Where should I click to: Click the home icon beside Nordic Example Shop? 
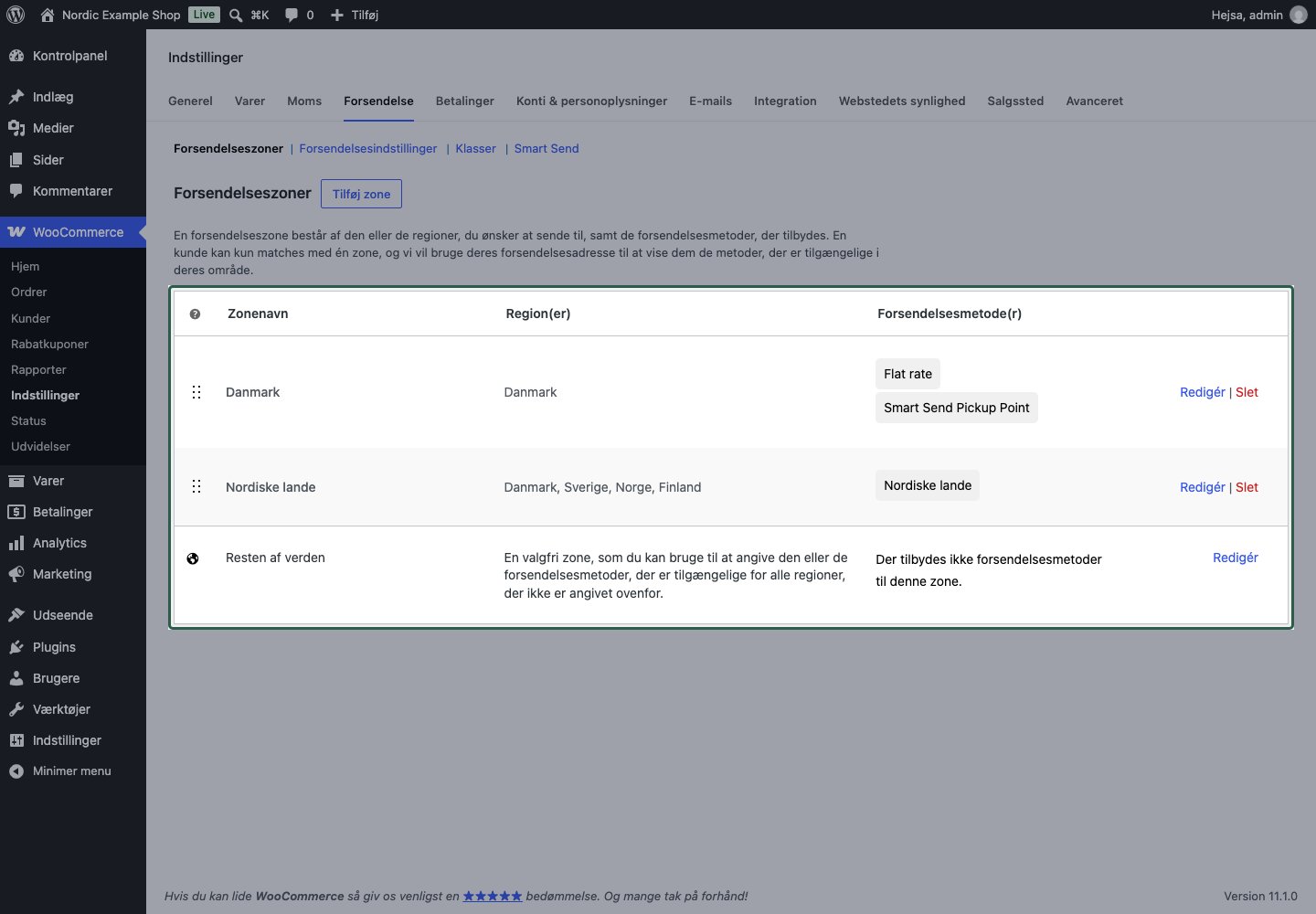click(x=48, y=15)
